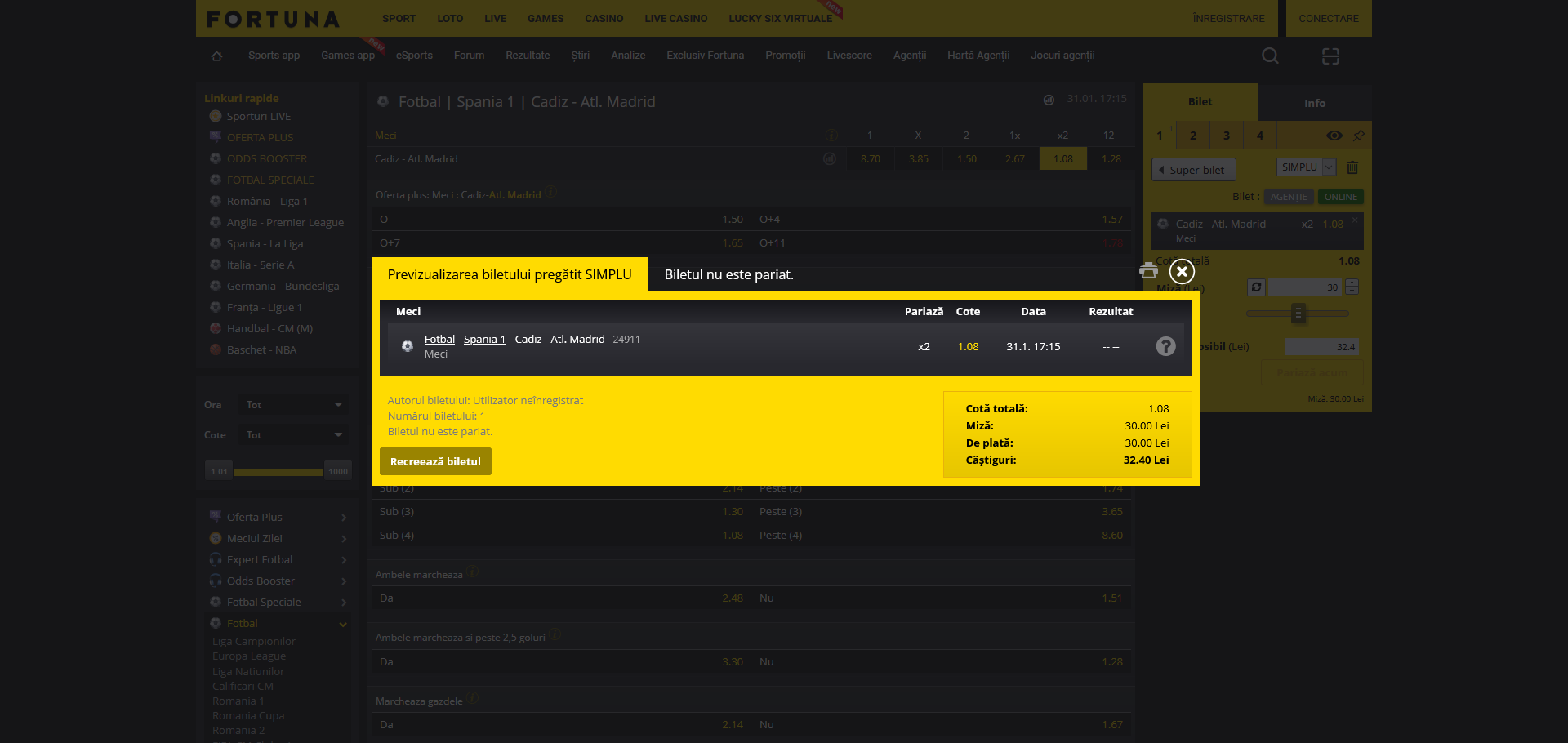The width and height of the screenshot is (1568, 743).
Task: Click the stake stepper arrows
Action: (1352, 287)
